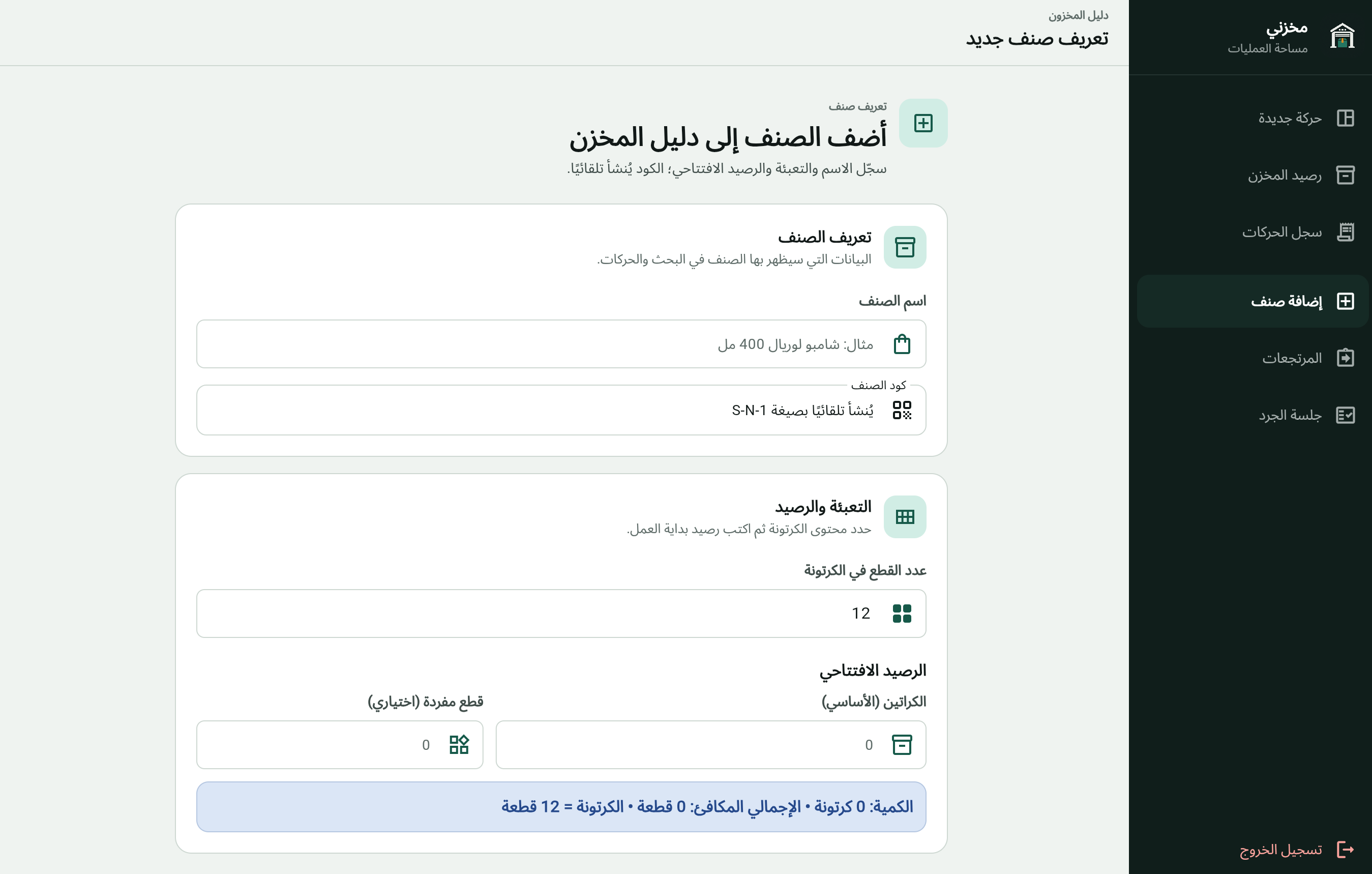Viewport: 1372px width, 874px height.
Task: Open the حركة جديدة sidebar item
Action: (x=1252, y=118)
